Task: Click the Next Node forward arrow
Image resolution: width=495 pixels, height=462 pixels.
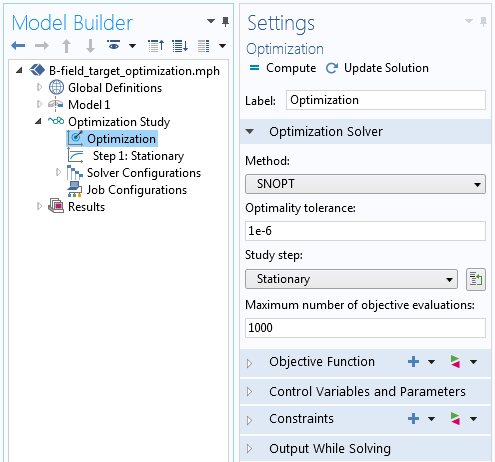Action: coord(42,45)
